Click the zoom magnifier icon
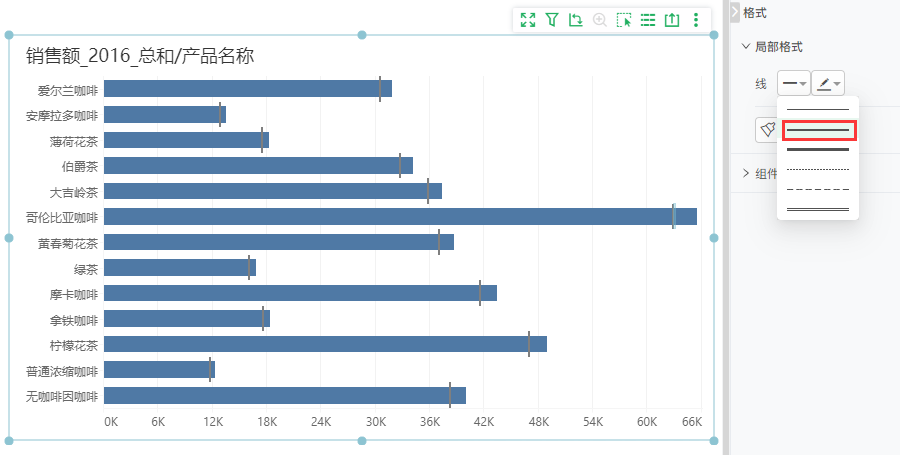Viewport: 900px width, 455px height. click(600, 20)
